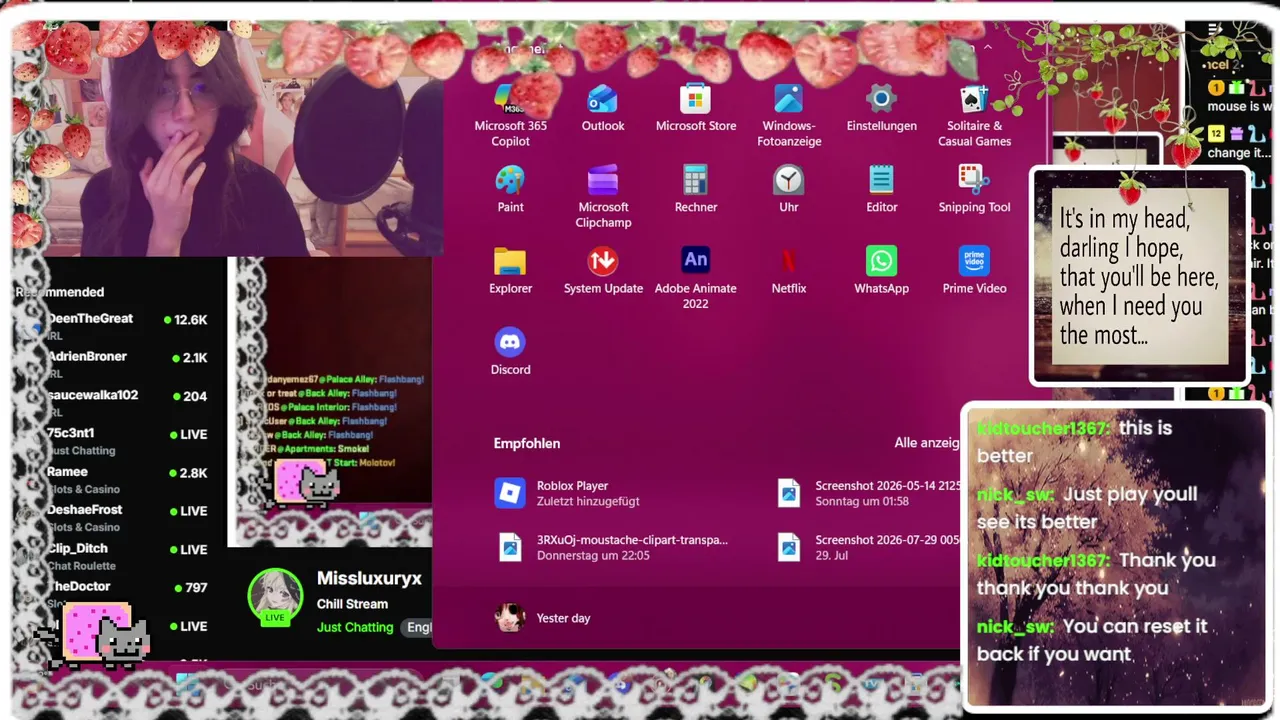This screenshot has height=720, width=1280.
Task: Open the Missluxuryx channel name
Action: click(x=369, y=578)
